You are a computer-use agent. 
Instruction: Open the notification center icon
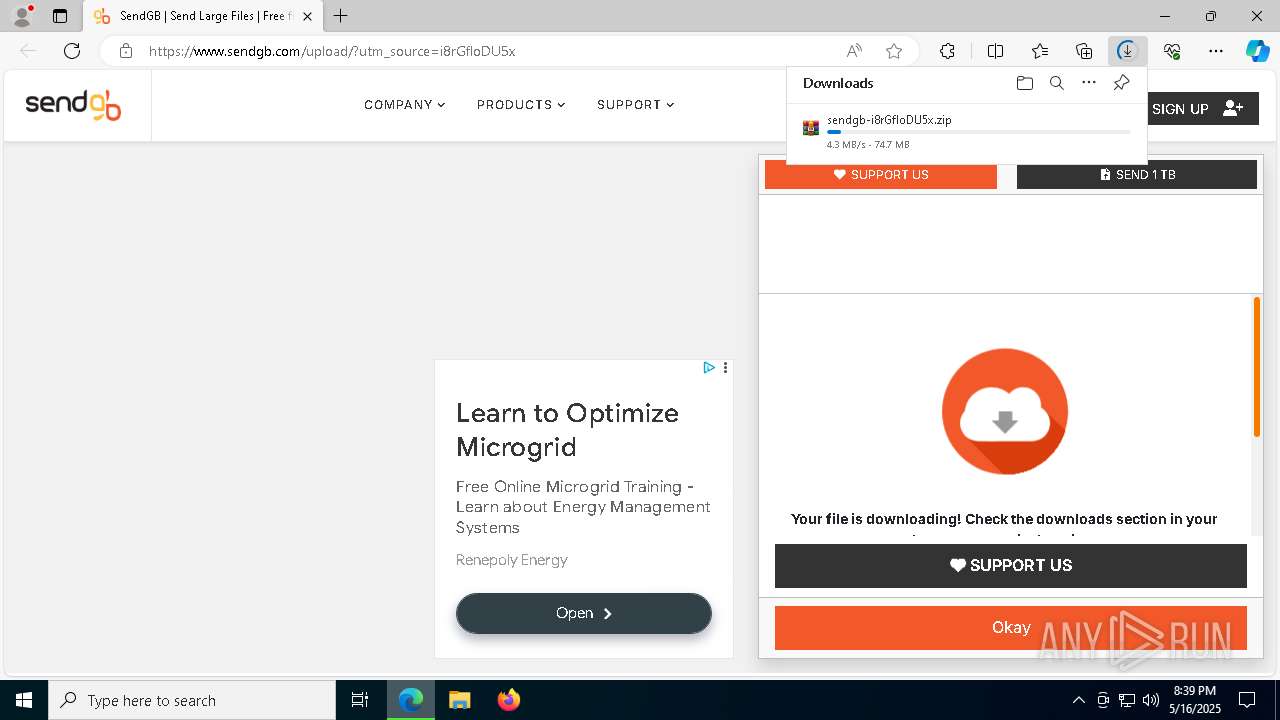pyautogui.click(x=1247, y=700)
